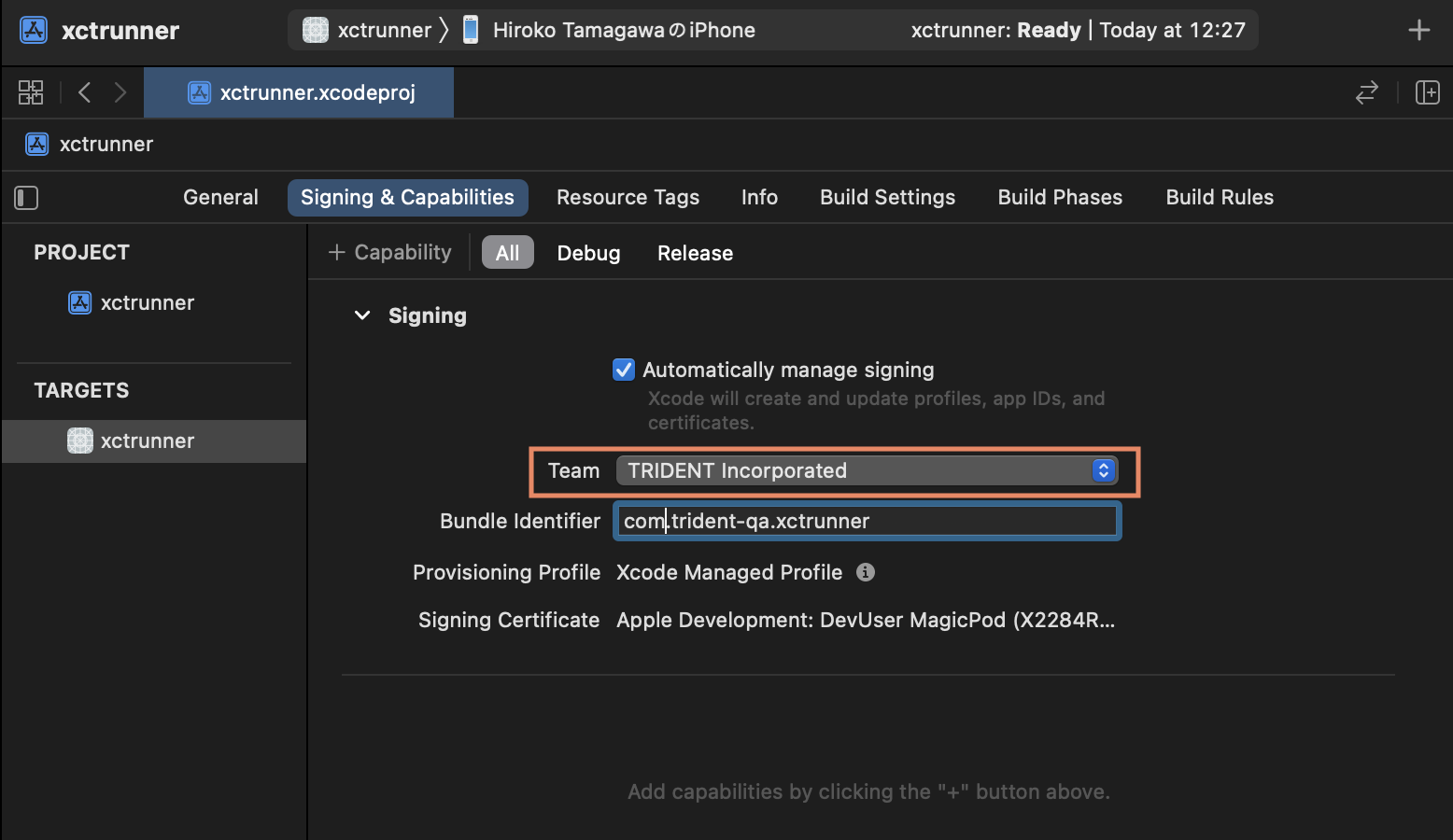Click the Signing Certificate Apple Development text
Viewport: 1453px width, 840px height.
click(x=866, y=620)
